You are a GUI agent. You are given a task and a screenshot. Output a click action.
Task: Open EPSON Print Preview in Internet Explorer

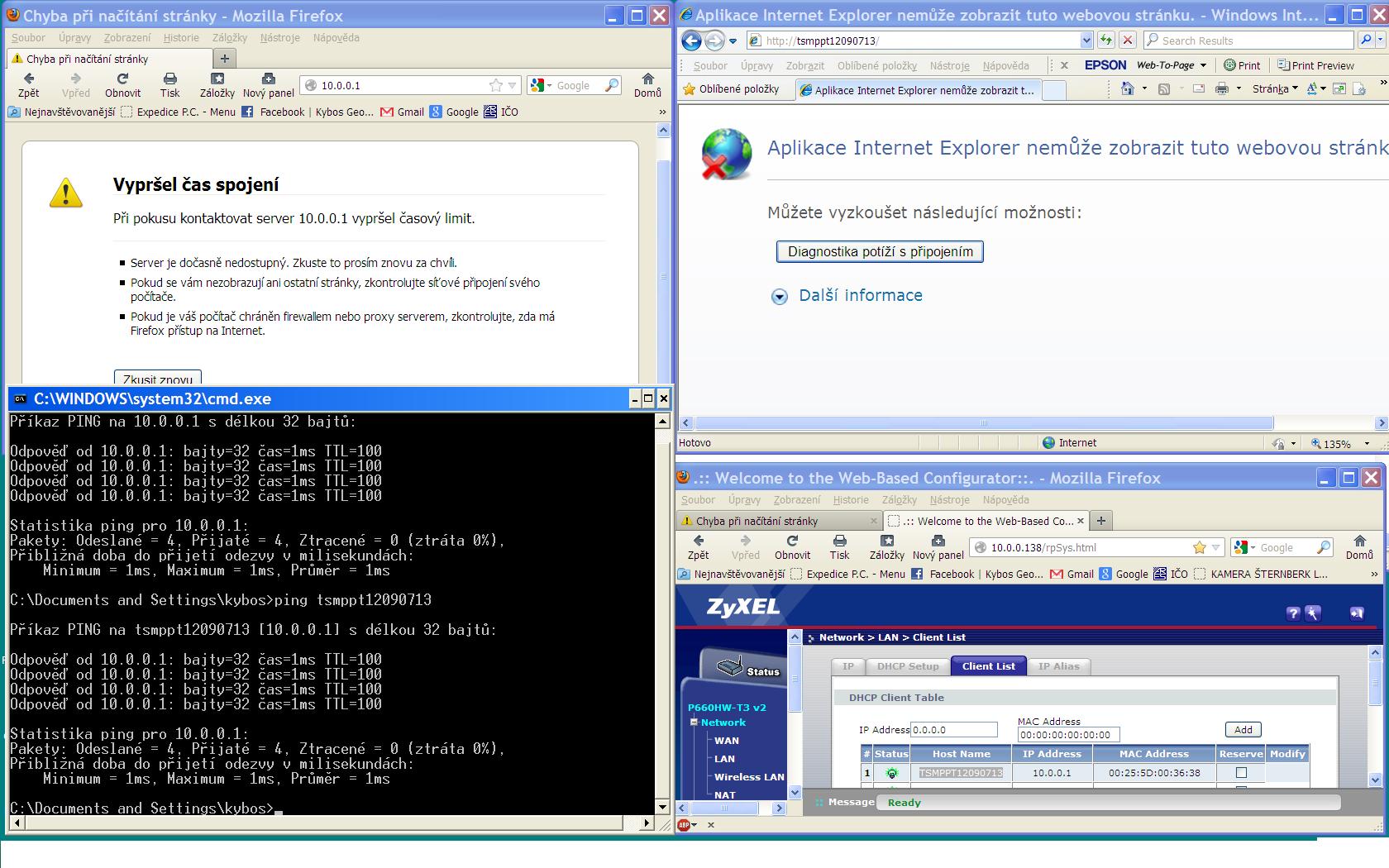(x=1315, y=65)
